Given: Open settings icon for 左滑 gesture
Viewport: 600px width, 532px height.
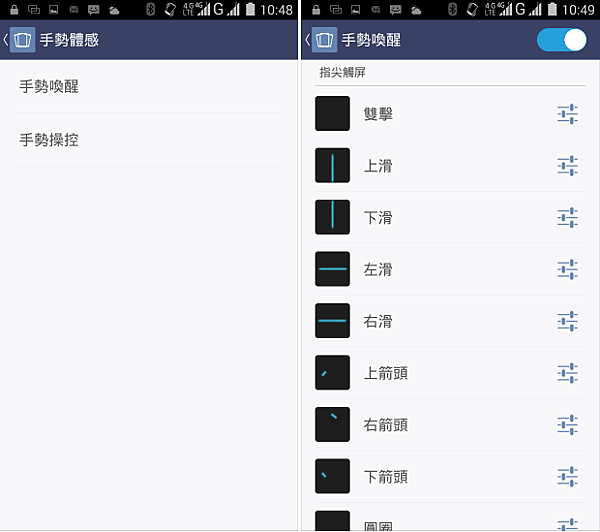Looking at the screenshot, I should click(567, 269).
